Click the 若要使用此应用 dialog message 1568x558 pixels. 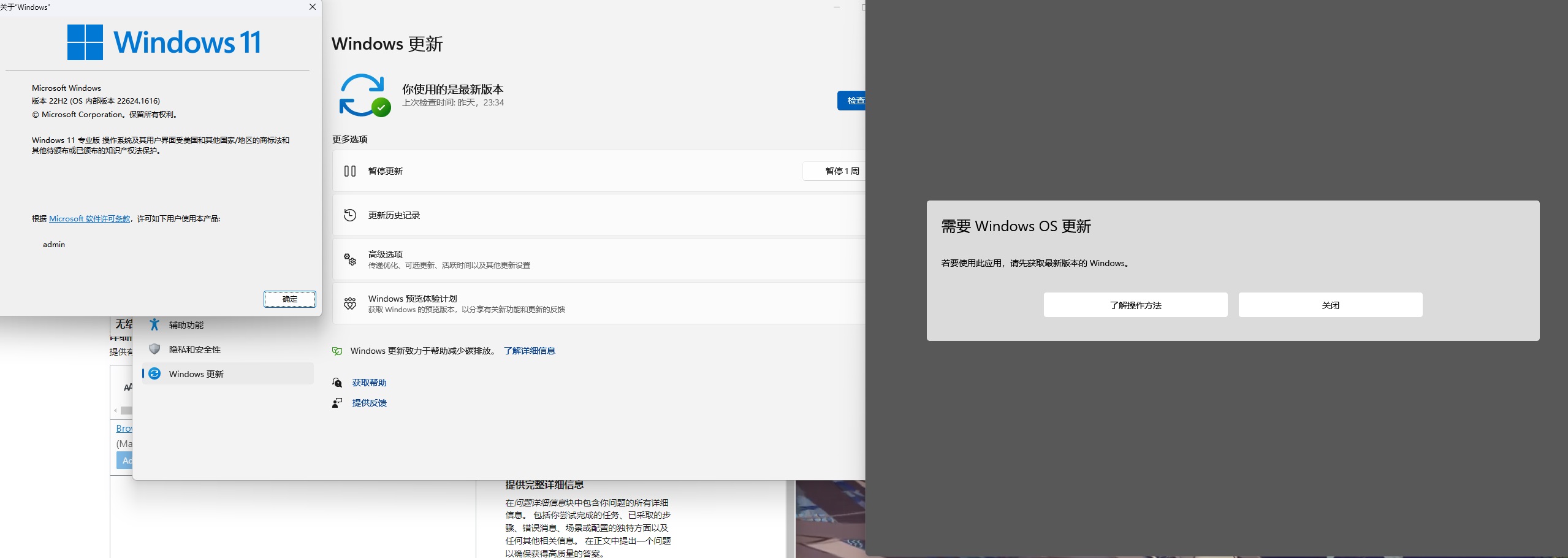pos(1035,263)
